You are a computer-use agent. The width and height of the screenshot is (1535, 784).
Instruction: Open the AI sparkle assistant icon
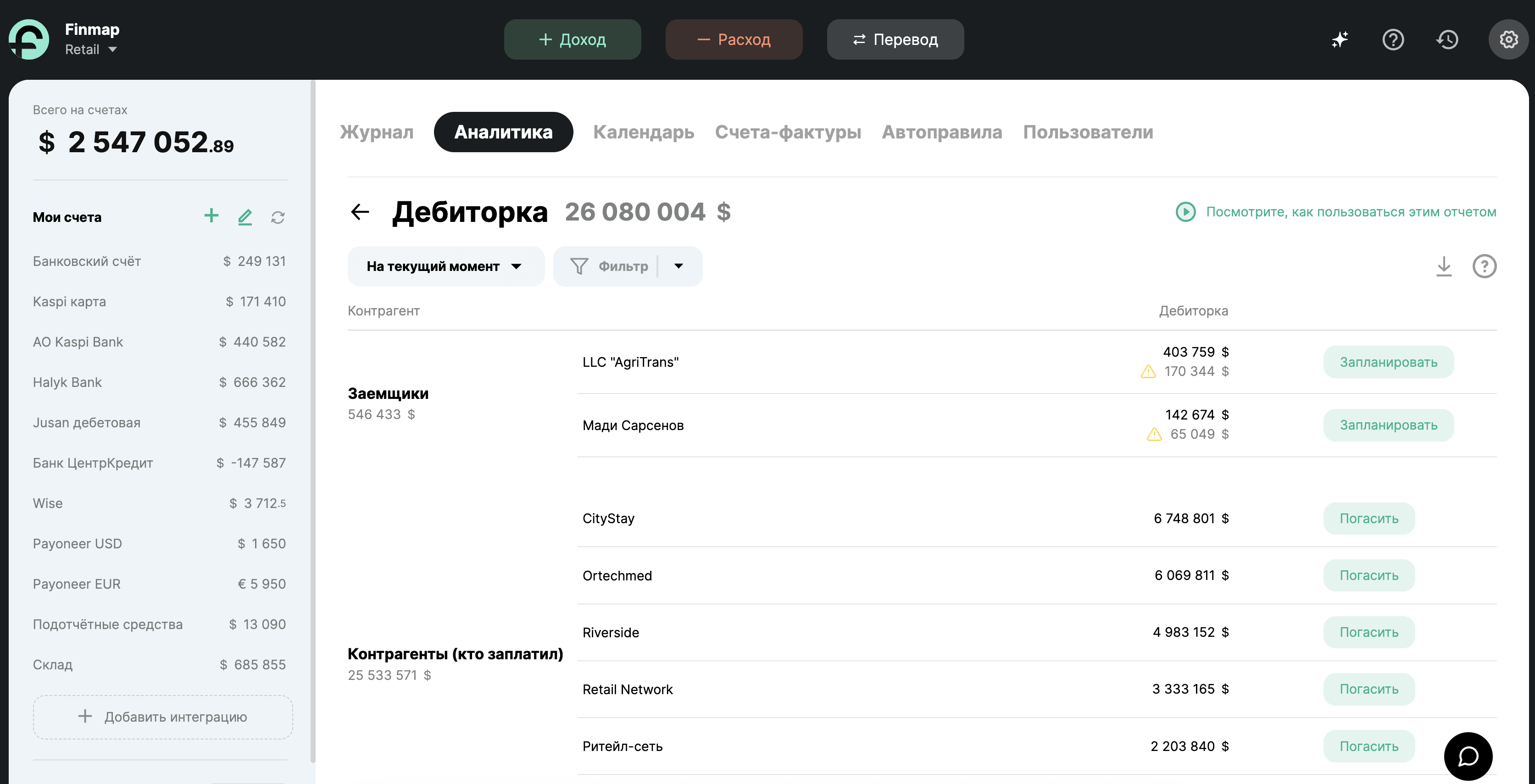[x=1340, y=39]
